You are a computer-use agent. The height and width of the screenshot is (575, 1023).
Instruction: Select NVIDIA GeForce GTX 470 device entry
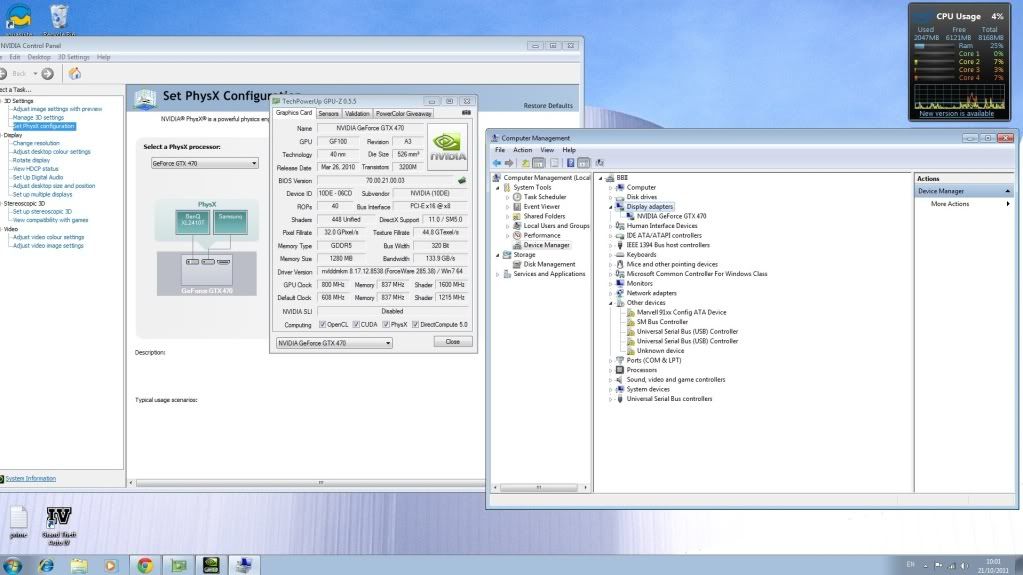(x=671, y=216)
